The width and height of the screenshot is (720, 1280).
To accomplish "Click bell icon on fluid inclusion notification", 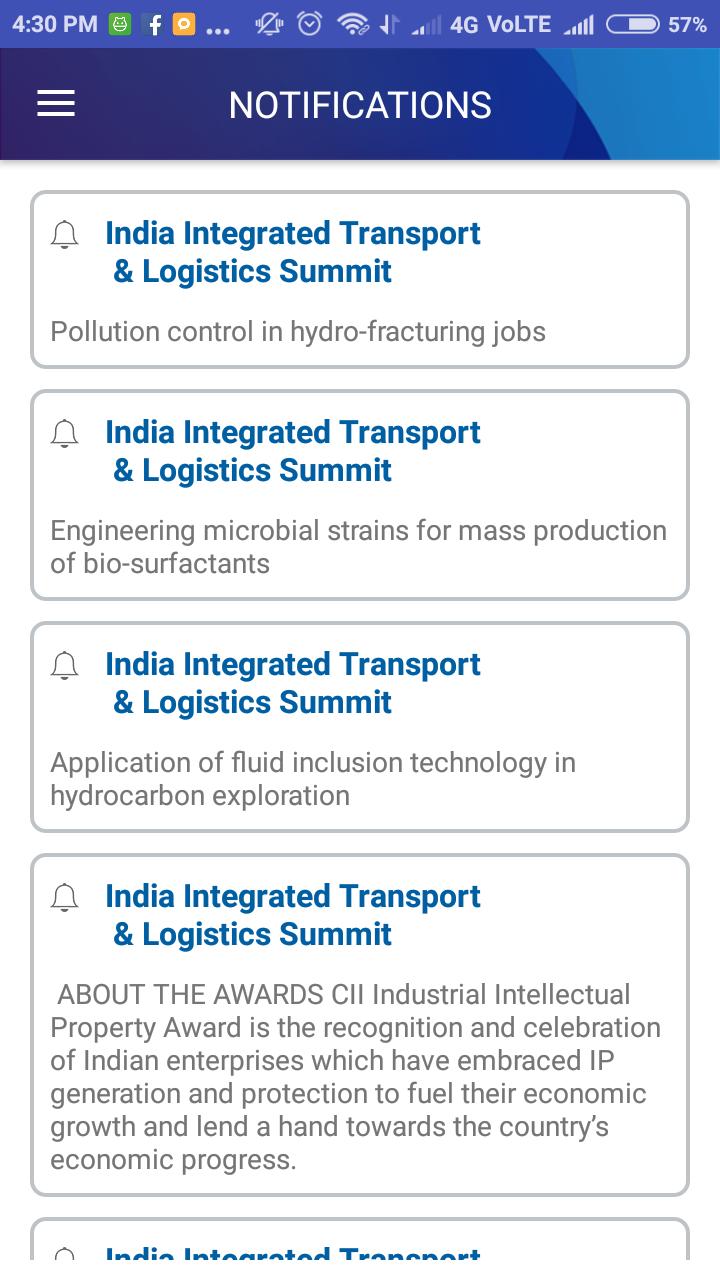I will [x=64, y=666].
